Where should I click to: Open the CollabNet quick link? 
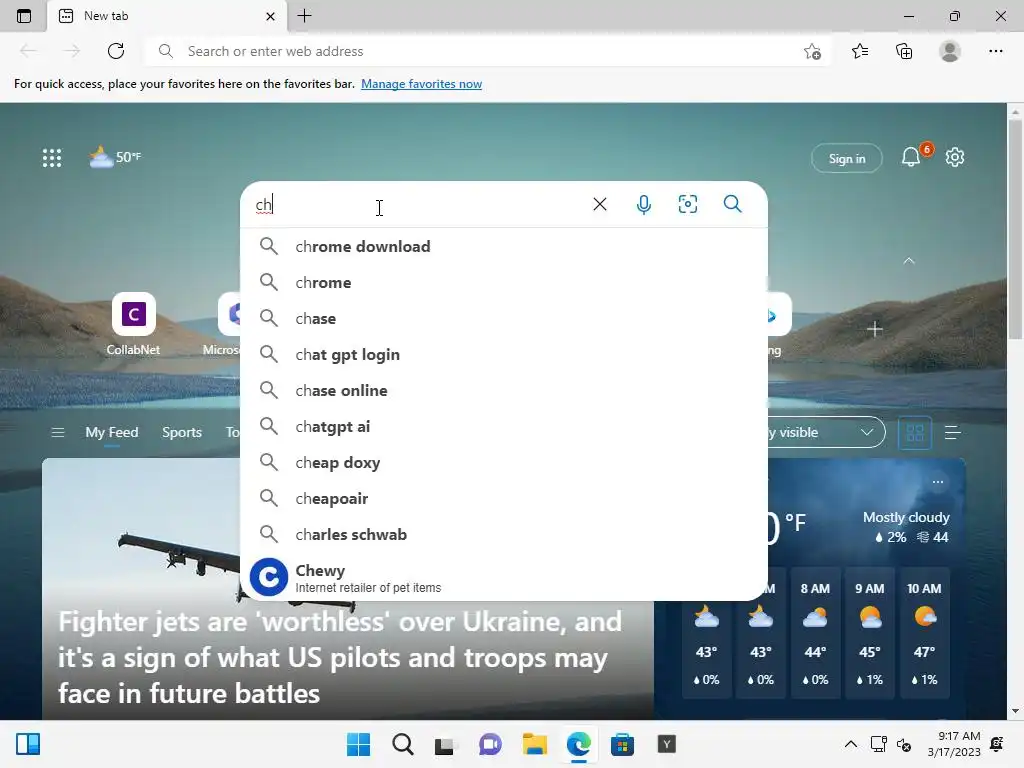[133, 325]
